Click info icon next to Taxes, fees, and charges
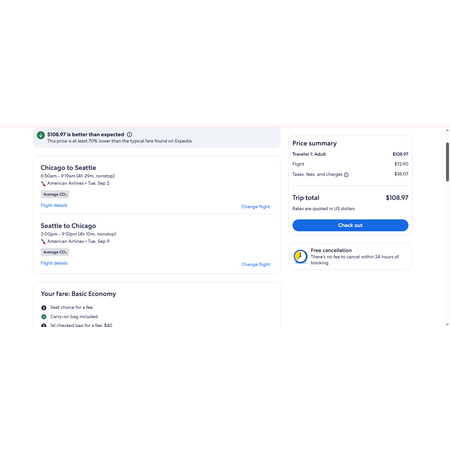The height and width of the screenshot is (450, 450). [x=346, y=175]
